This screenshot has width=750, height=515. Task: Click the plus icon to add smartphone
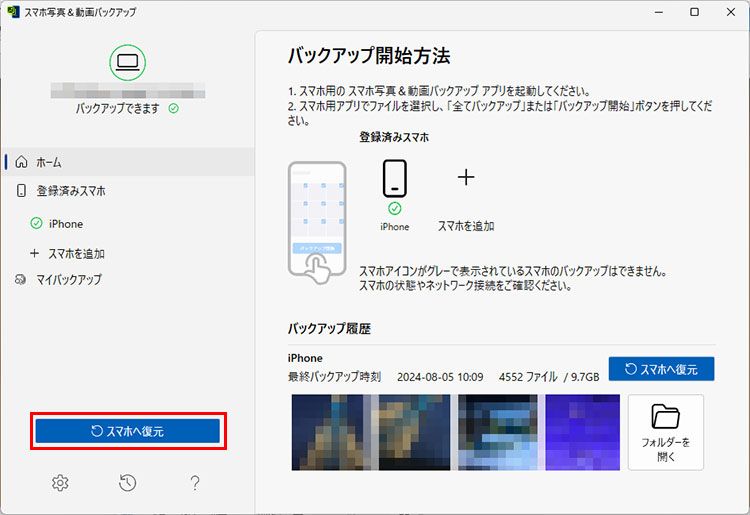coord(466,178)
